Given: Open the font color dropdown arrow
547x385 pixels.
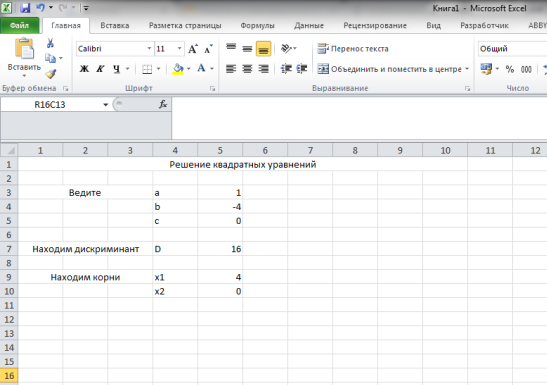Looking at the screenshot, I should [212, 69].
